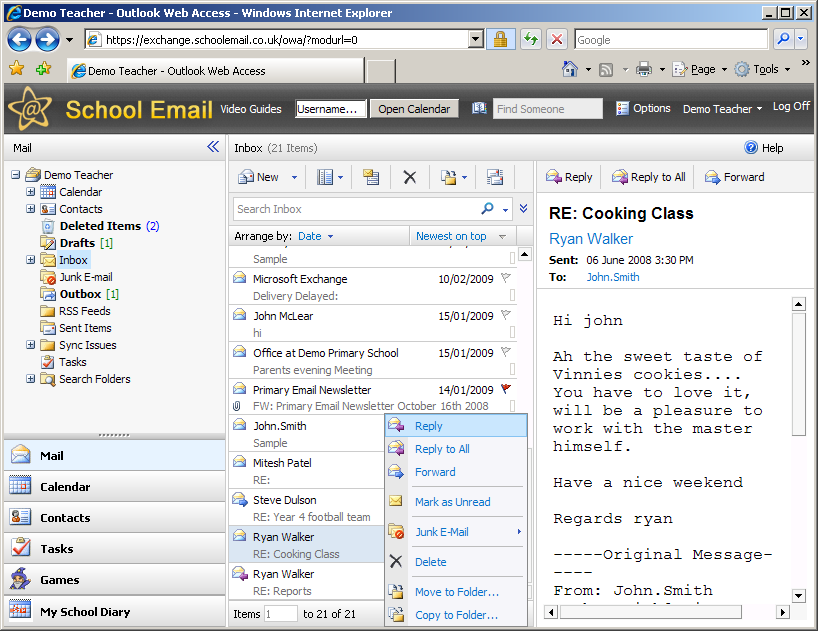Expand the Contacts folder tree node
818x631 pixels.
click(31, 209)
